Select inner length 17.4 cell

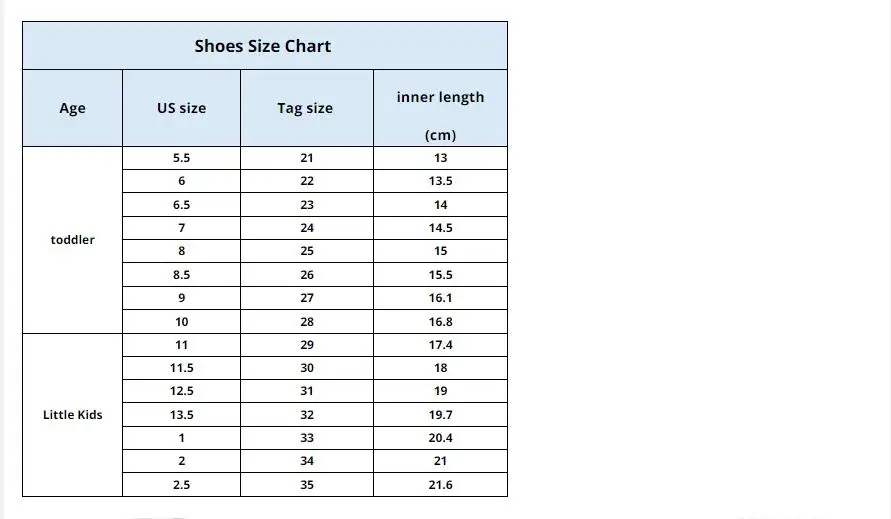click(440, 345)
